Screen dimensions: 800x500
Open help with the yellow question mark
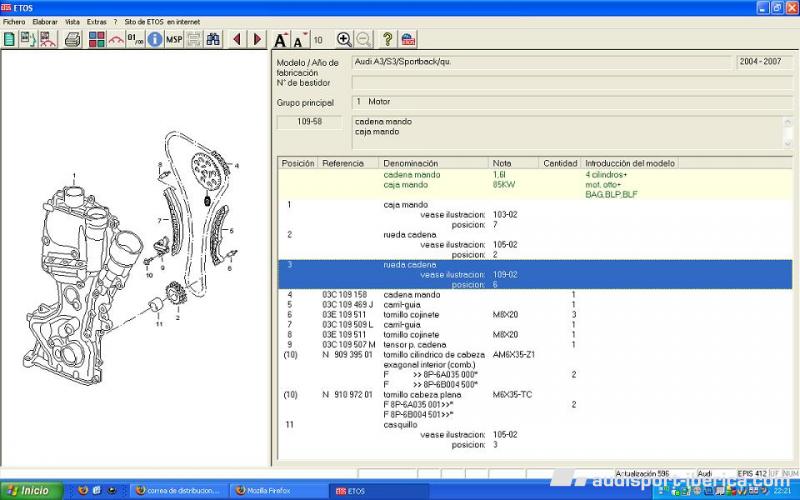click(x=387, y=39)
